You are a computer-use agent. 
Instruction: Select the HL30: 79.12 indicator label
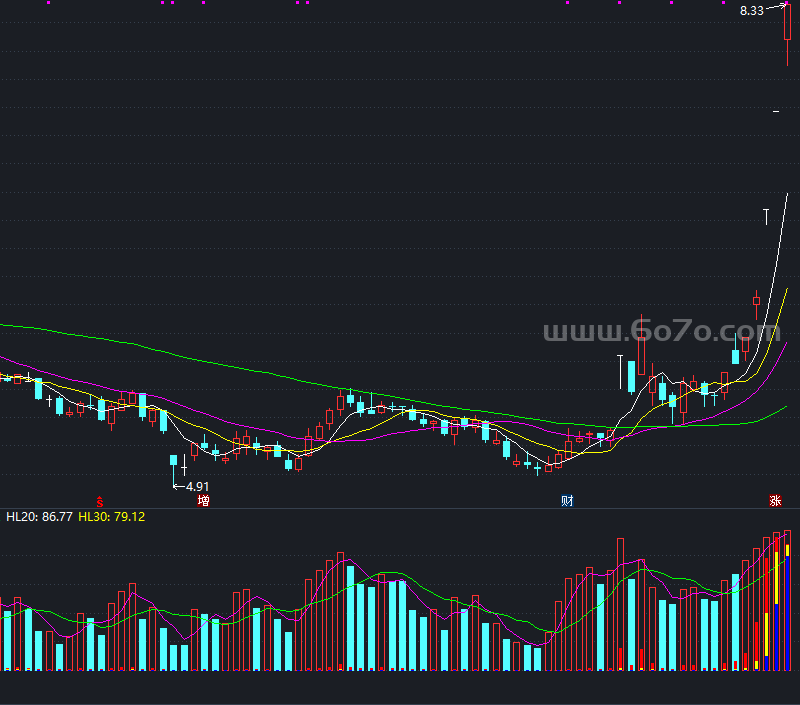(x=111, y=517)
